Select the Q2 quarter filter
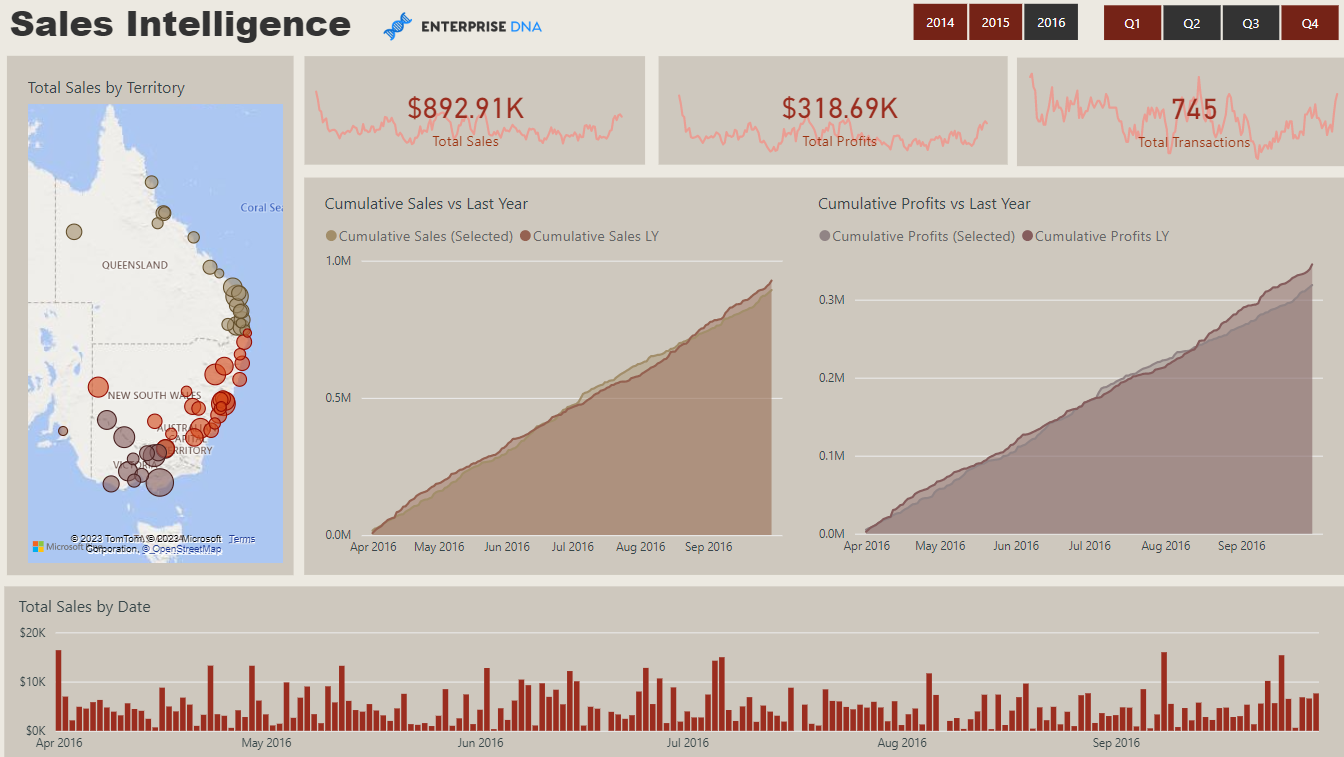 coord(1191,23)
